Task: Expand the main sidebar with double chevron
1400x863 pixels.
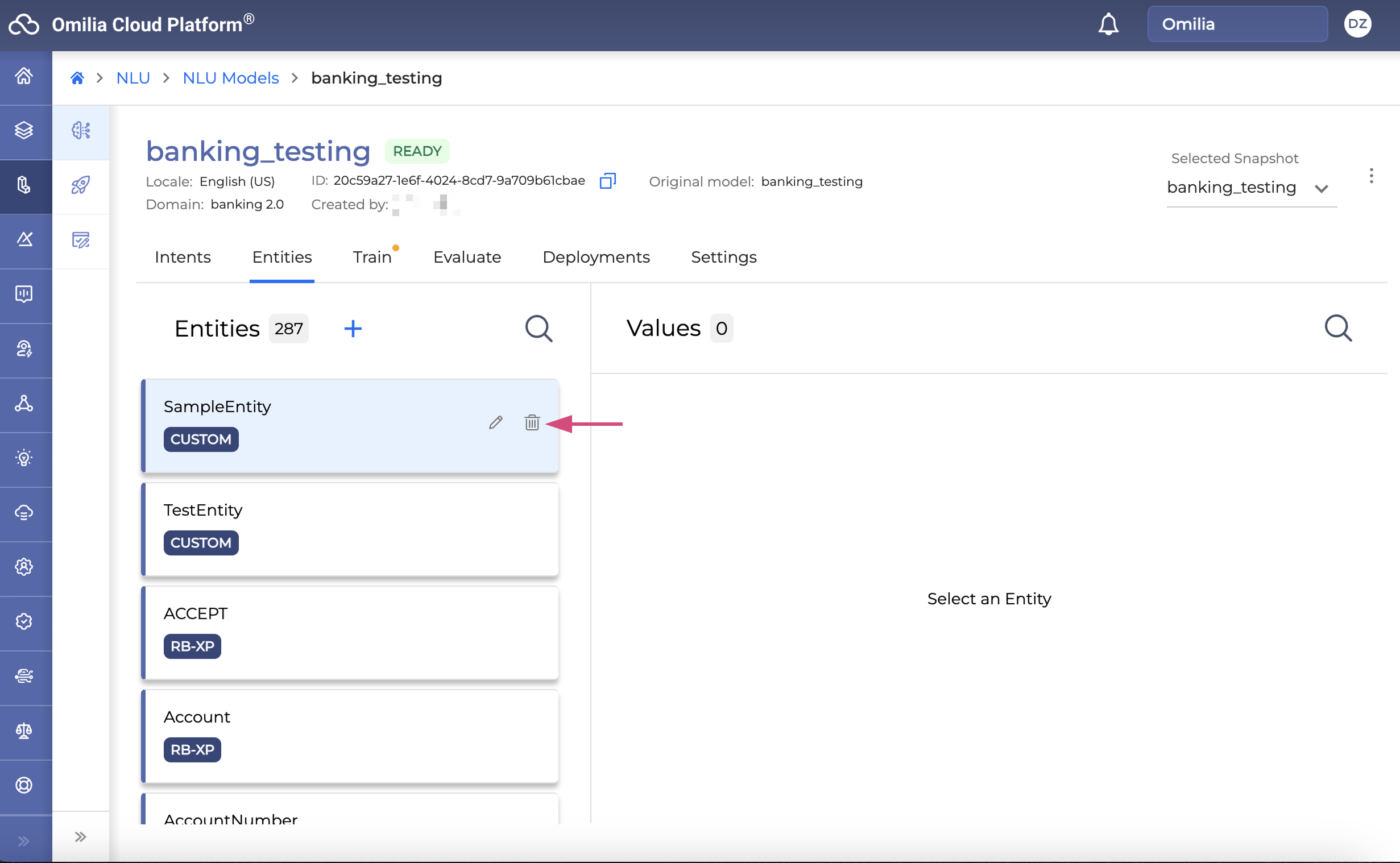Action: (23, 840)
